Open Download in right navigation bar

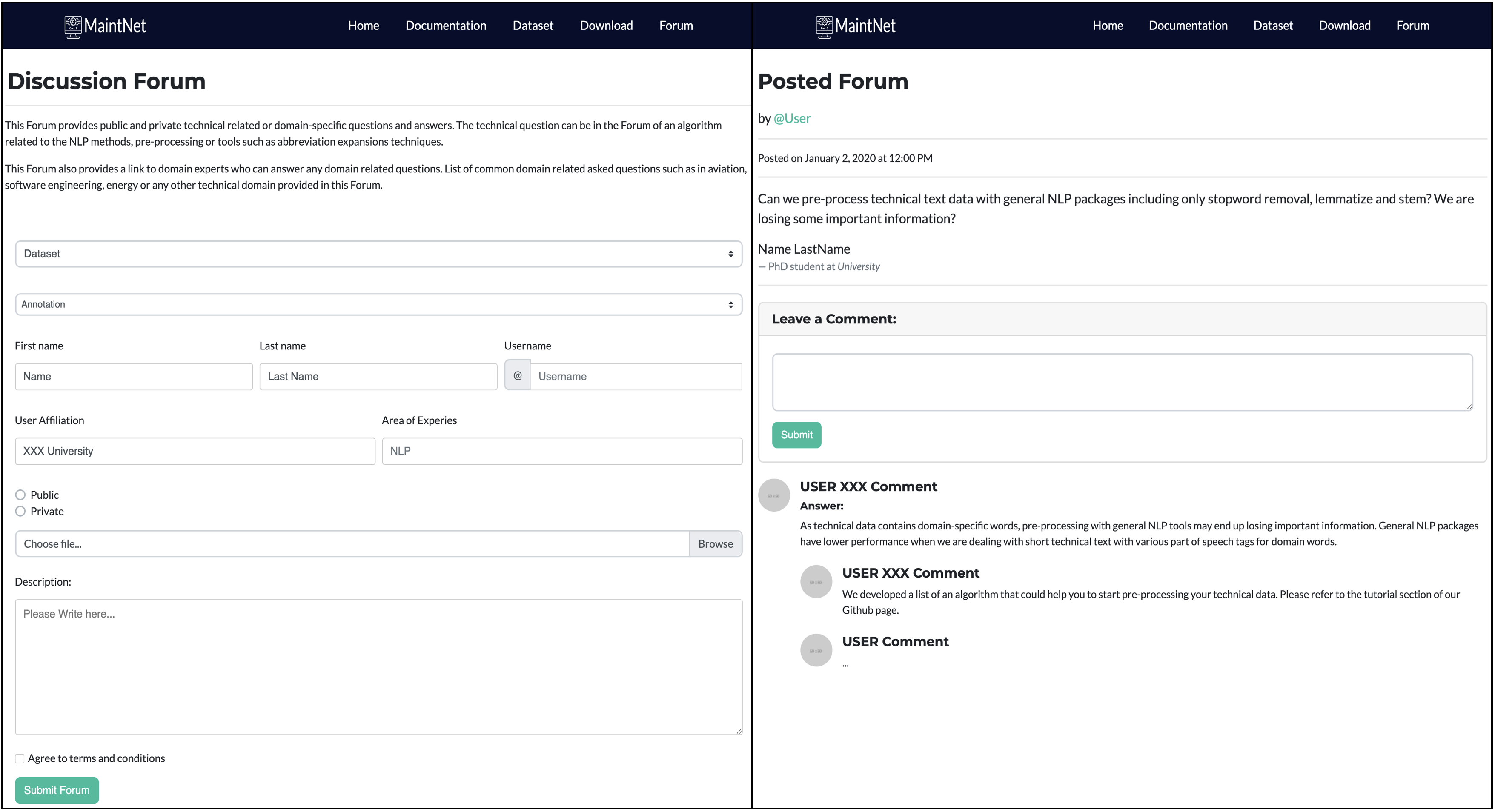click(x=1344, y=26)
